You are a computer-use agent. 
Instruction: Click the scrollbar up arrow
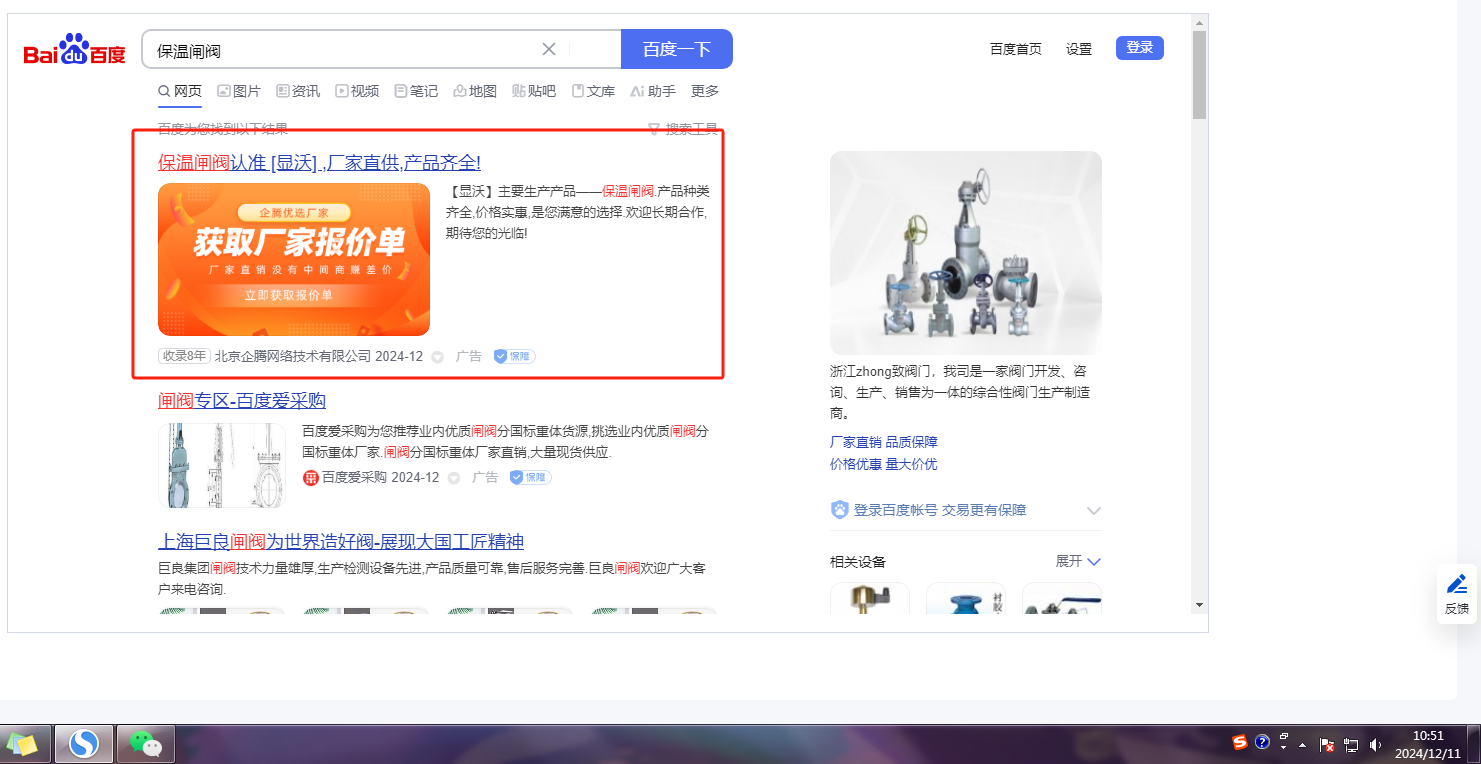coord(1200,22)
